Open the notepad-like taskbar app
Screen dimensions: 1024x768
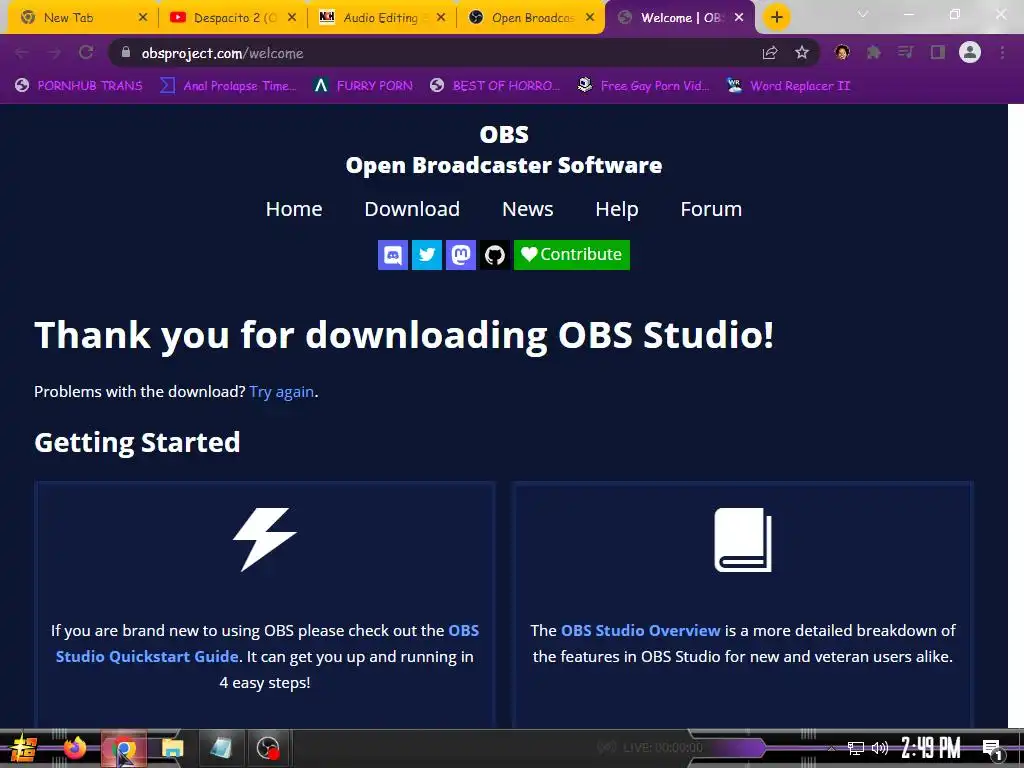tap(220, 748)
